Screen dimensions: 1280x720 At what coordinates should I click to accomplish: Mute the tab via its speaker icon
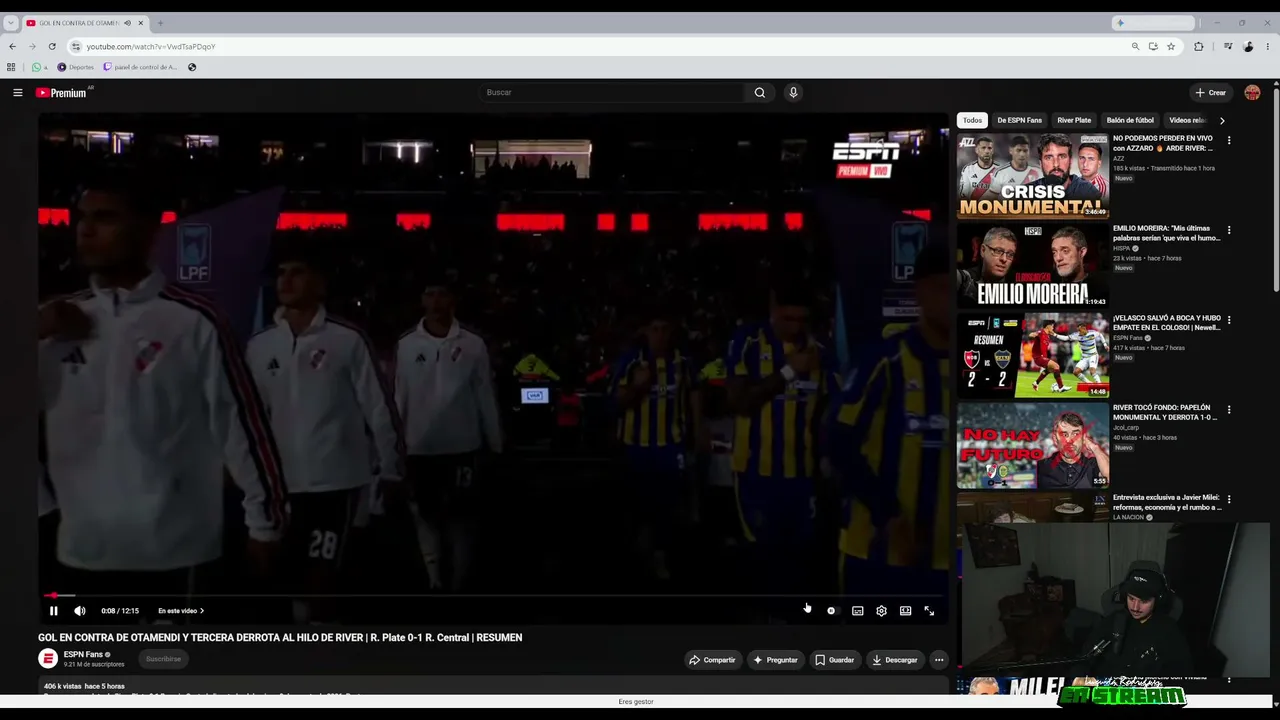(127, 23)
